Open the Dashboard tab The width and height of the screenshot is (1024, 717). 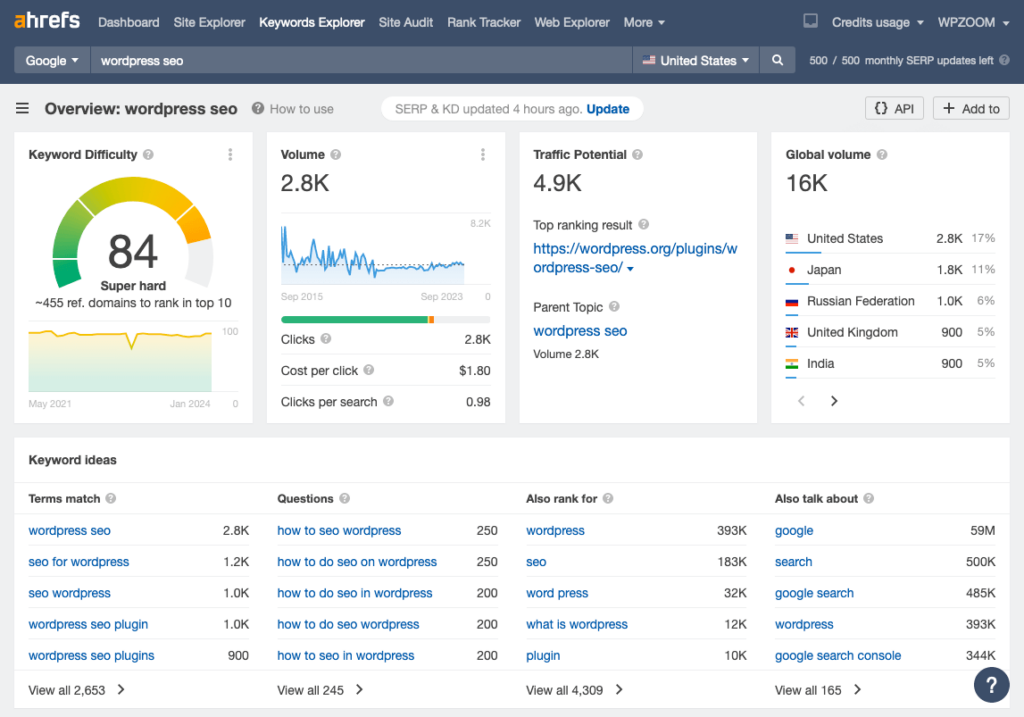(x=129, y=22)
